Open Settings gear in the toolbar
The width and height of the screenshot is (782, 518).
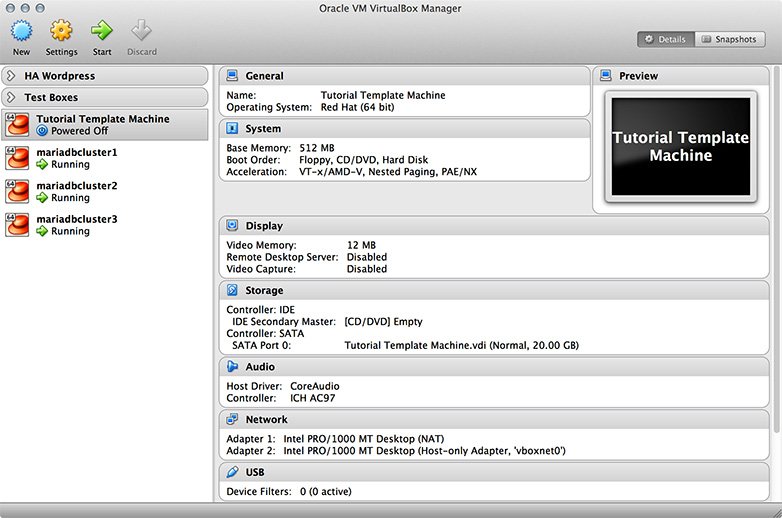pos(61,32)
